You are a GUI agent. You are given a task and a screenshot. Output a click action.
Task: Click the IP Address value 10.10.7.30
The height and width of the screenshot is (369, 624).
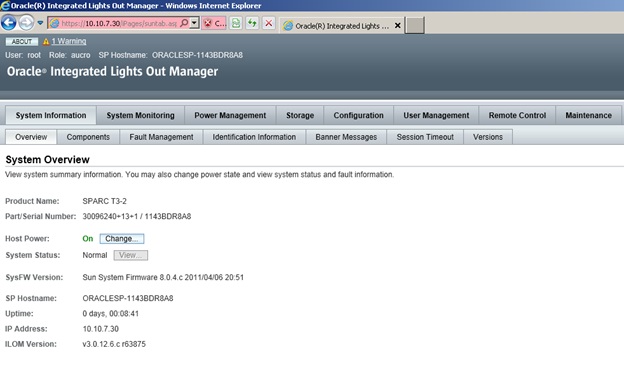(x=101, y=329)
